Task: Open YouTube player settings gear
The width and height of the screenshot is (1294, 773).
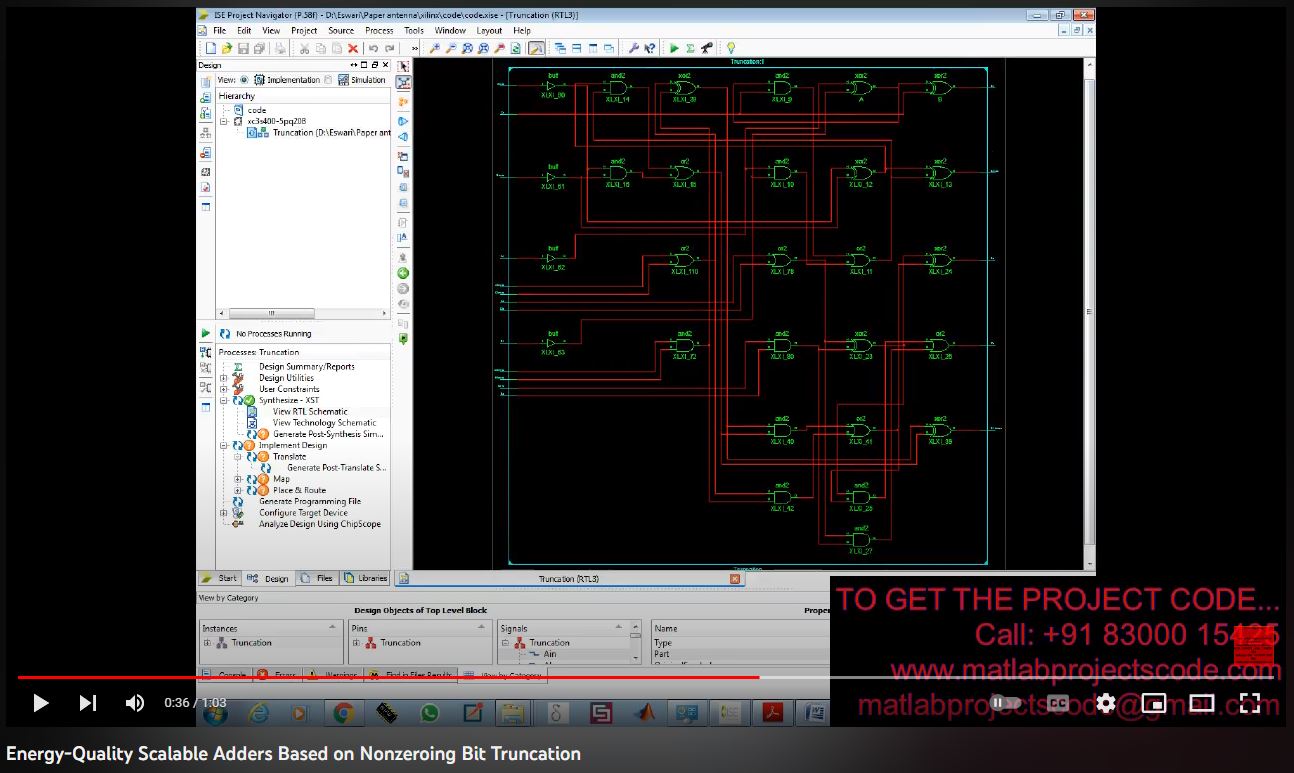Action: pos(1105,703)
